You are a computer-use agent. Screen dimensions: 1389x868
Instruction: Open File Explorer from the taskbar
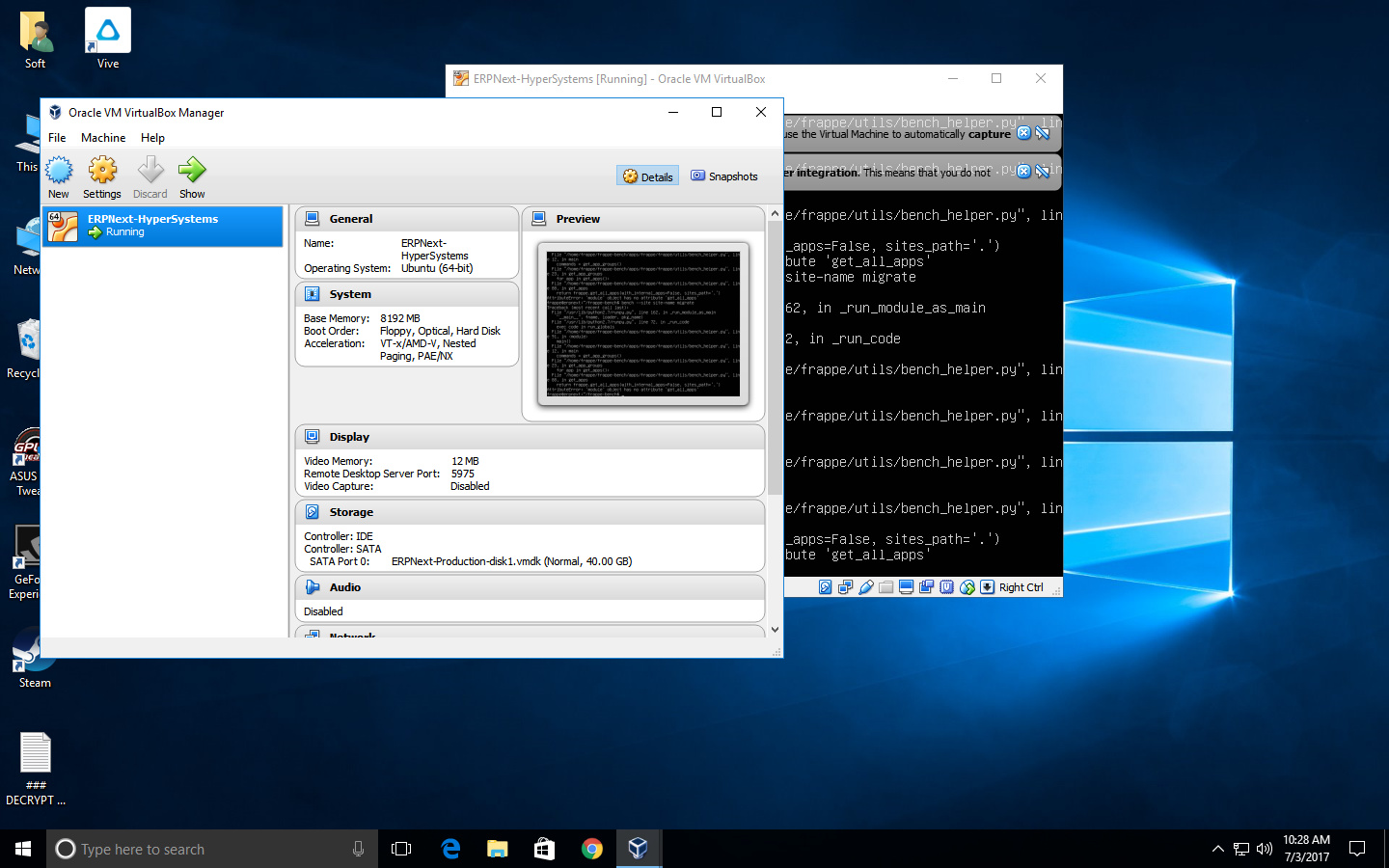coord(497,849)
